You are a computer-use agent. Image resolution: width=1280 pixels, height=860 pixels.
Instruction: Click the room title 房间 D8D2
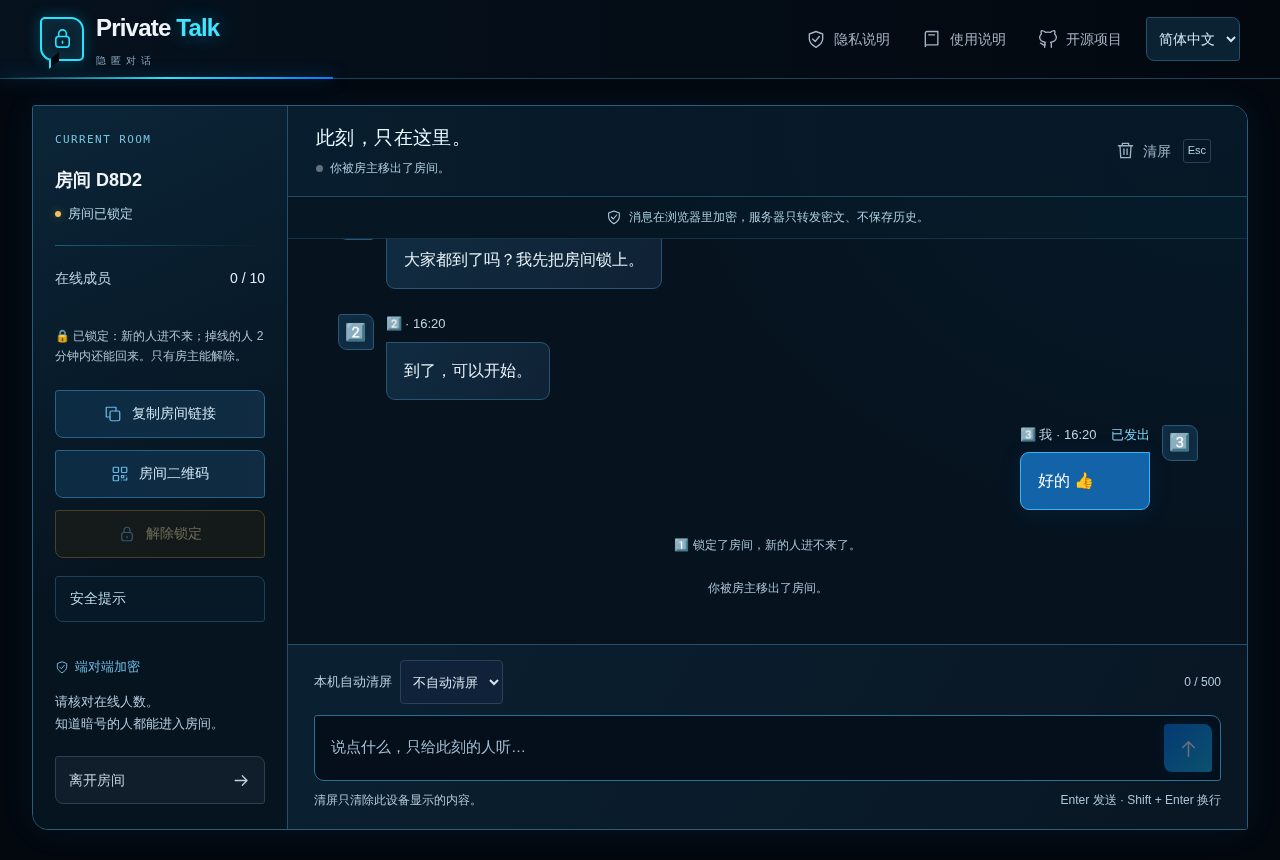98,180
